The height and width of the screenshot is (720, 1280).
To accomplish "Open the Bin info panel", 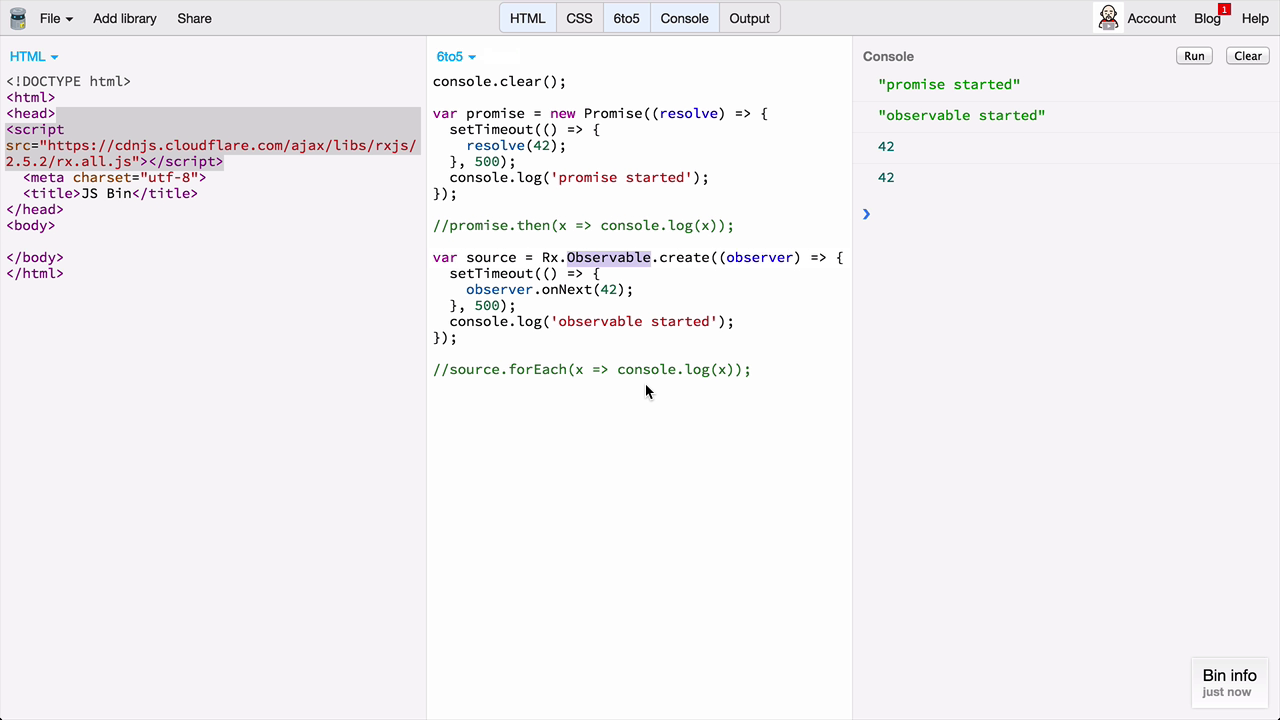I will pos(1229,682).
